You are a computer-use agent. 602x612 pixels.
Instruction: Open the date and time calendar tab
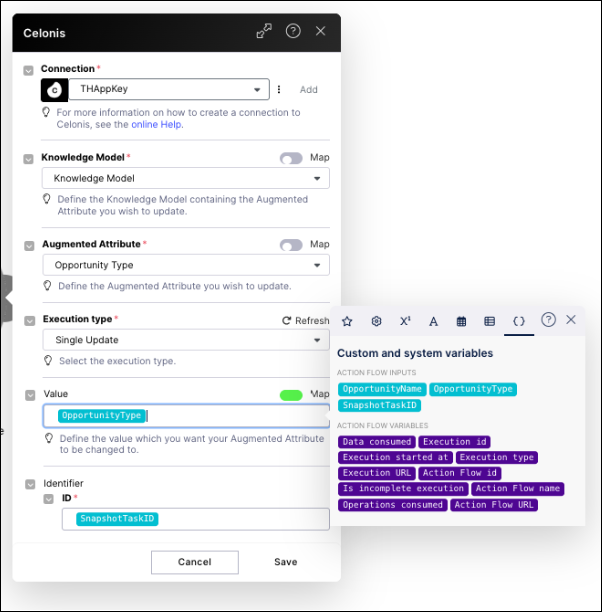coord(461,321)
